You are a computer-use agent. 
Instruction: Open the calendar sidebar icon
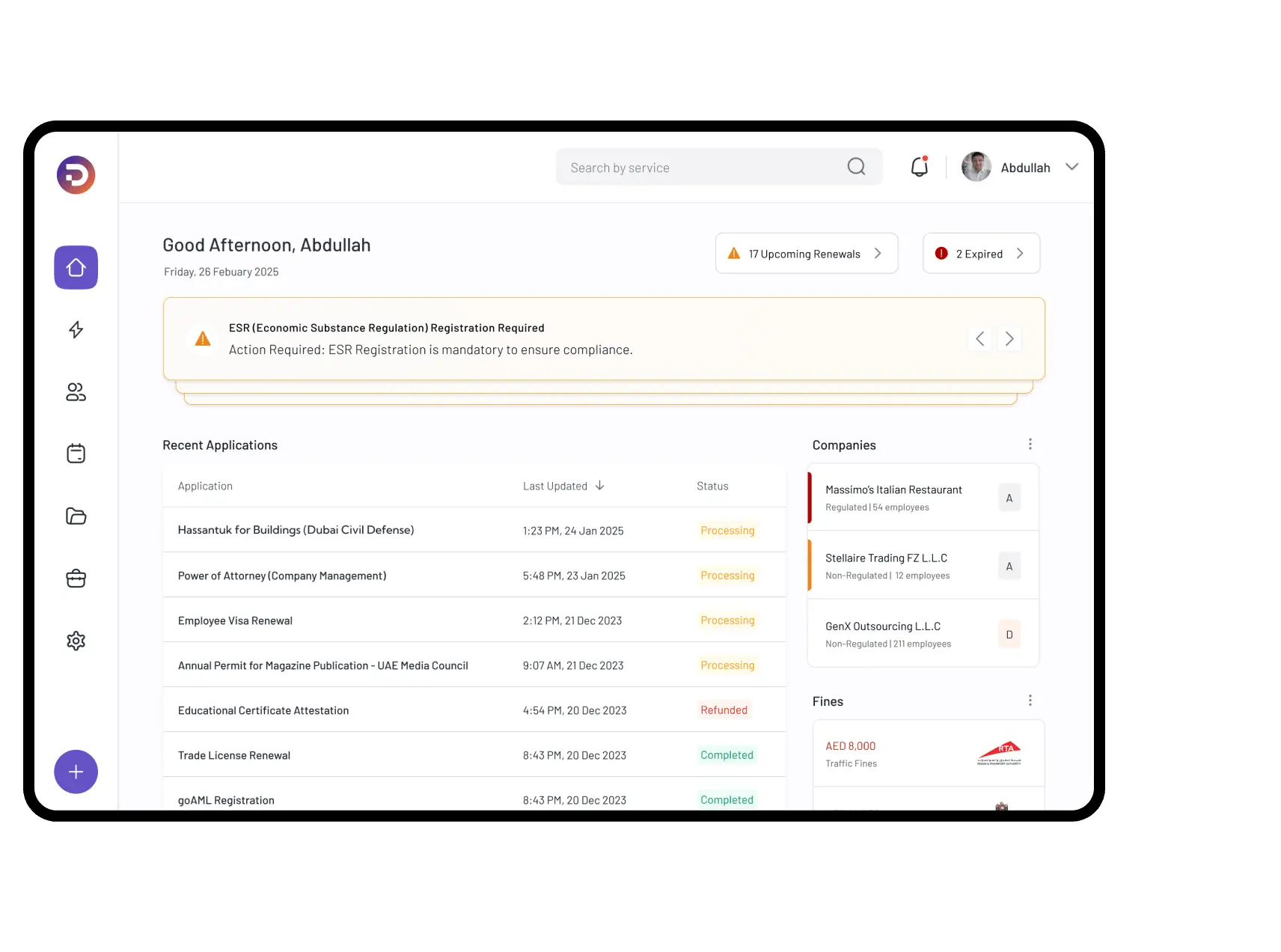pos(76,454)
